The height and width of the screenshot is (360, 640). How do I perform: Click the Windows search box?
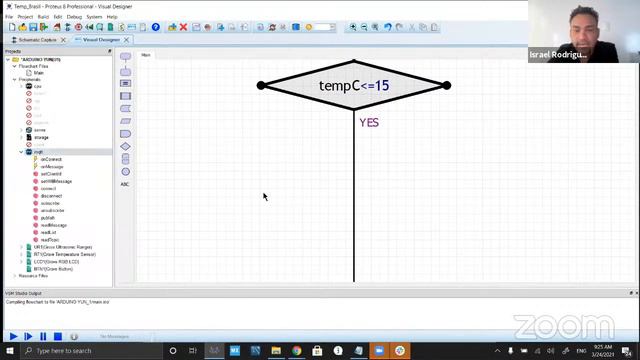pyautogui.click(x=91, y=351)
